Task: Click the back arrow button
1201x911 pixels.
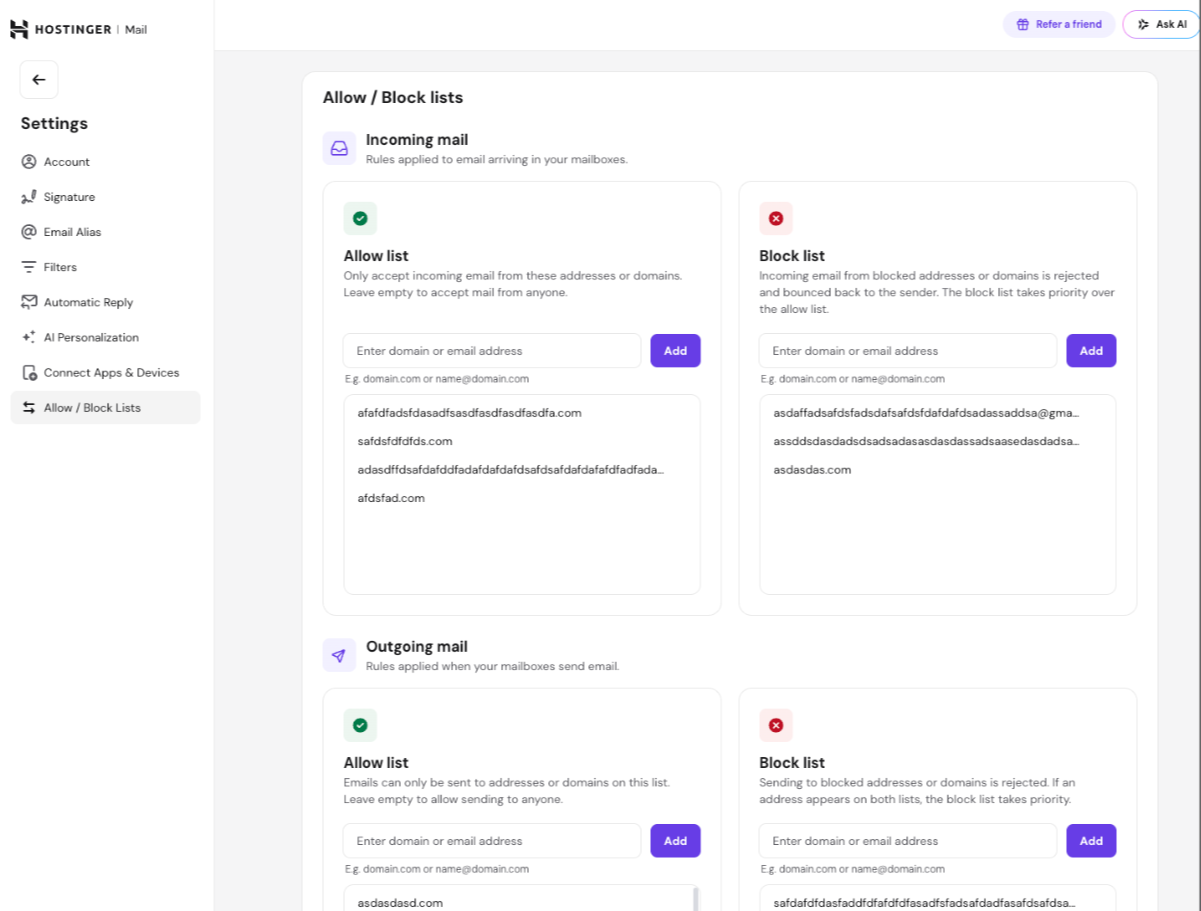Action: click(x=39, y=80)
